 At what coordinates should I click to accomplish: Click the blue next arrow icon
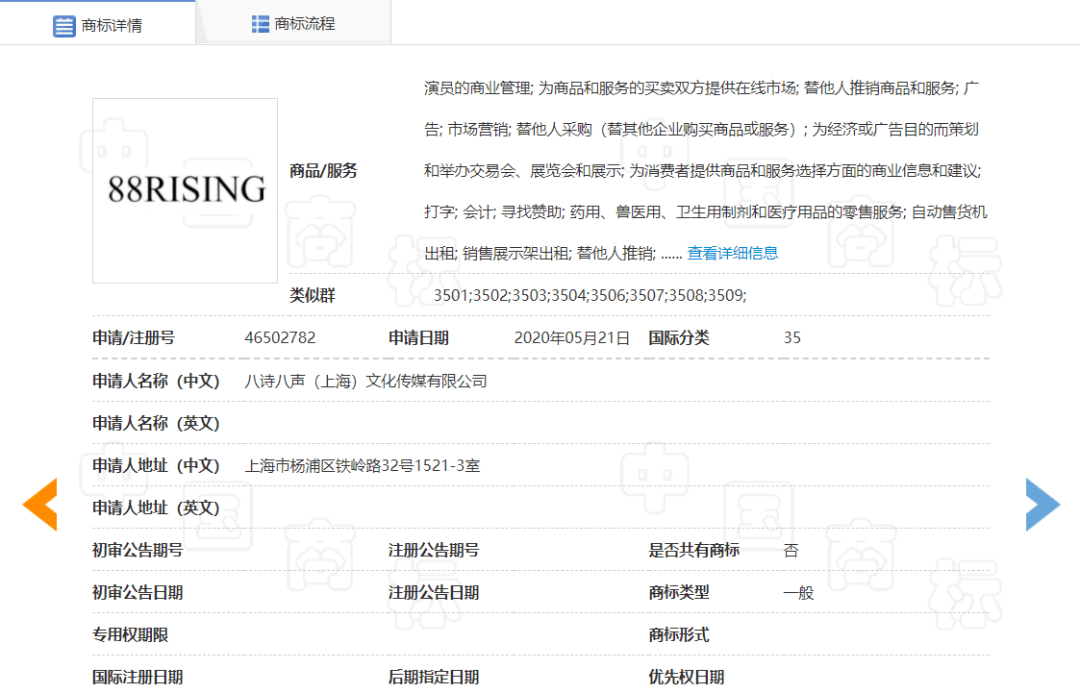click(x=1042, y=504)
